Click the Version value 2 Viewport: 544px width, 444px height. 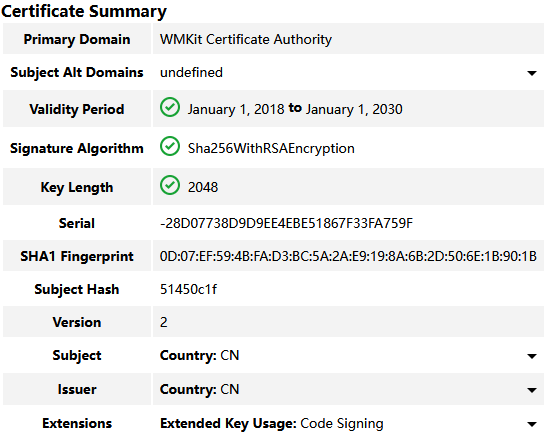click(164, 322)
